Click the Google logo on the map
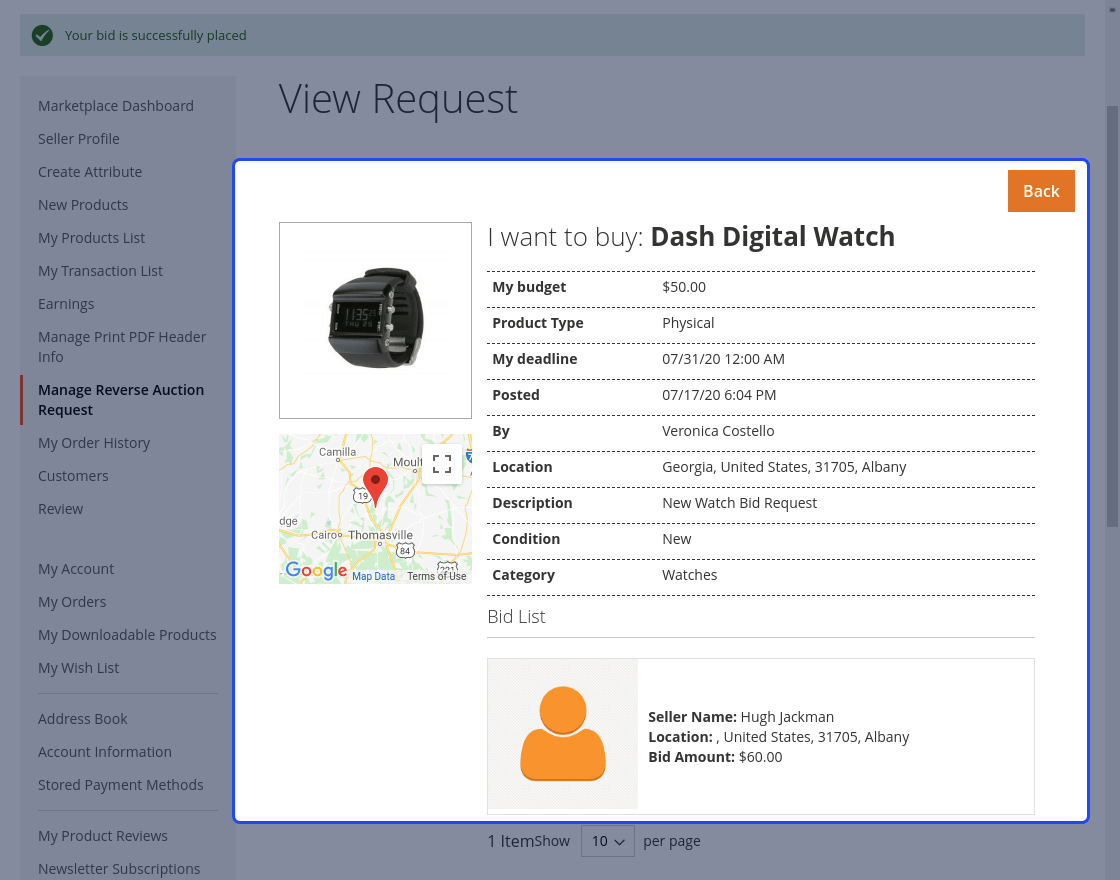Image resolution: width=1120 pixels, height=880 pixels. click(316, 570)
